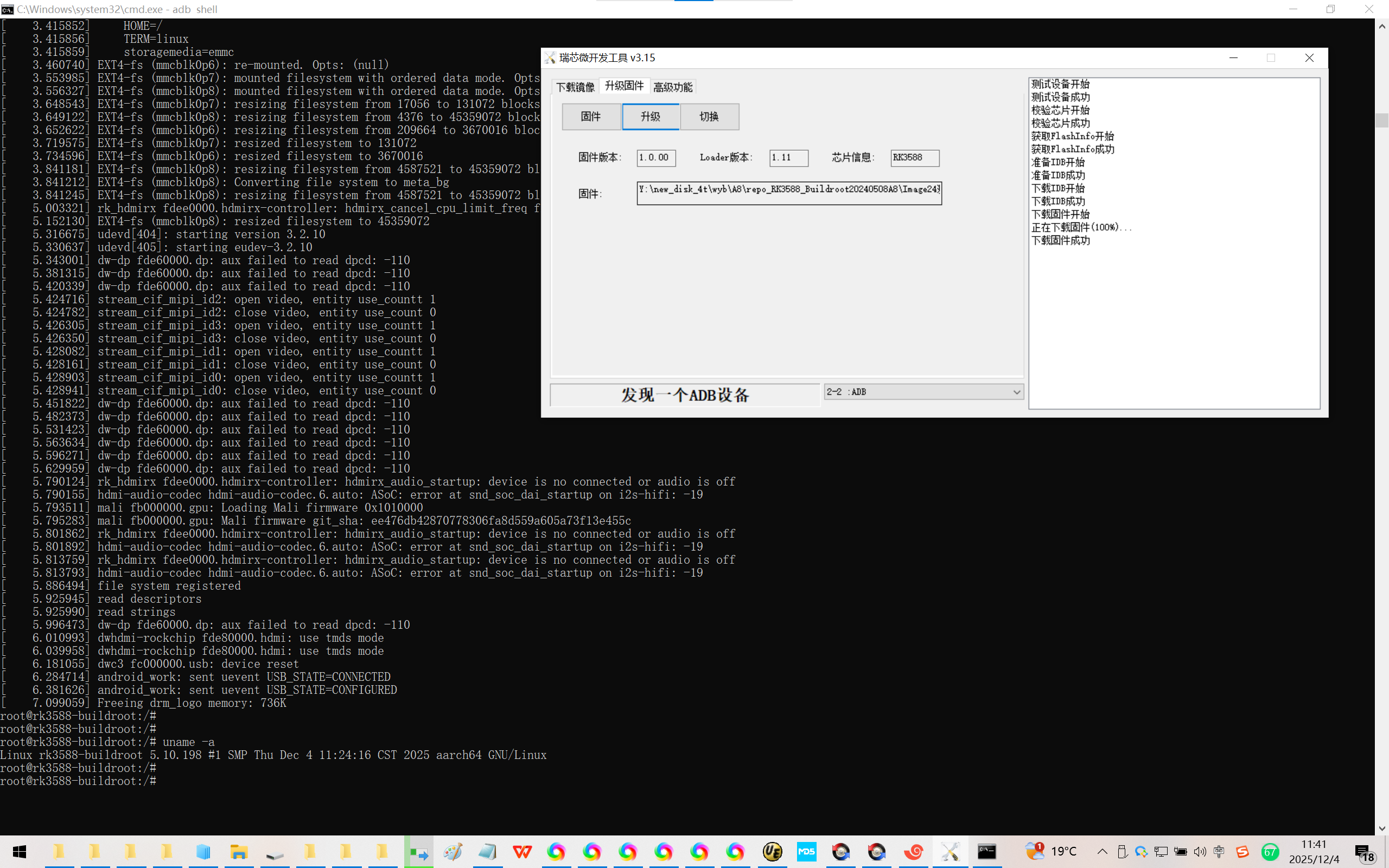The width and height of the screenshot is (1389, 868).
Task: Open the ADB device selection dropdown
Action: (922, 391)
